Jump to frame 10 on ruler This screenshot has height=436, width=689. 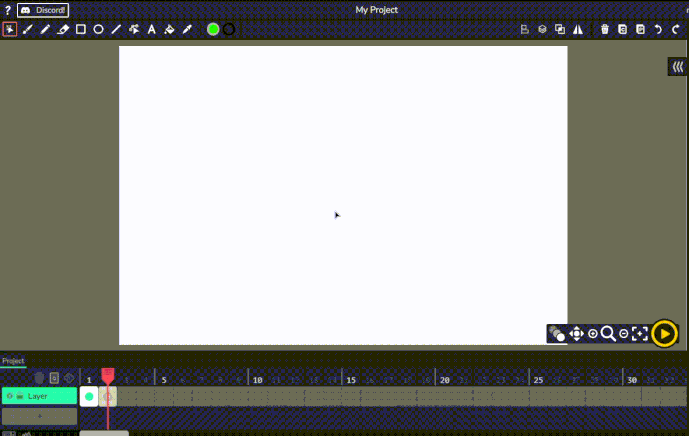(x=257, y=380)
